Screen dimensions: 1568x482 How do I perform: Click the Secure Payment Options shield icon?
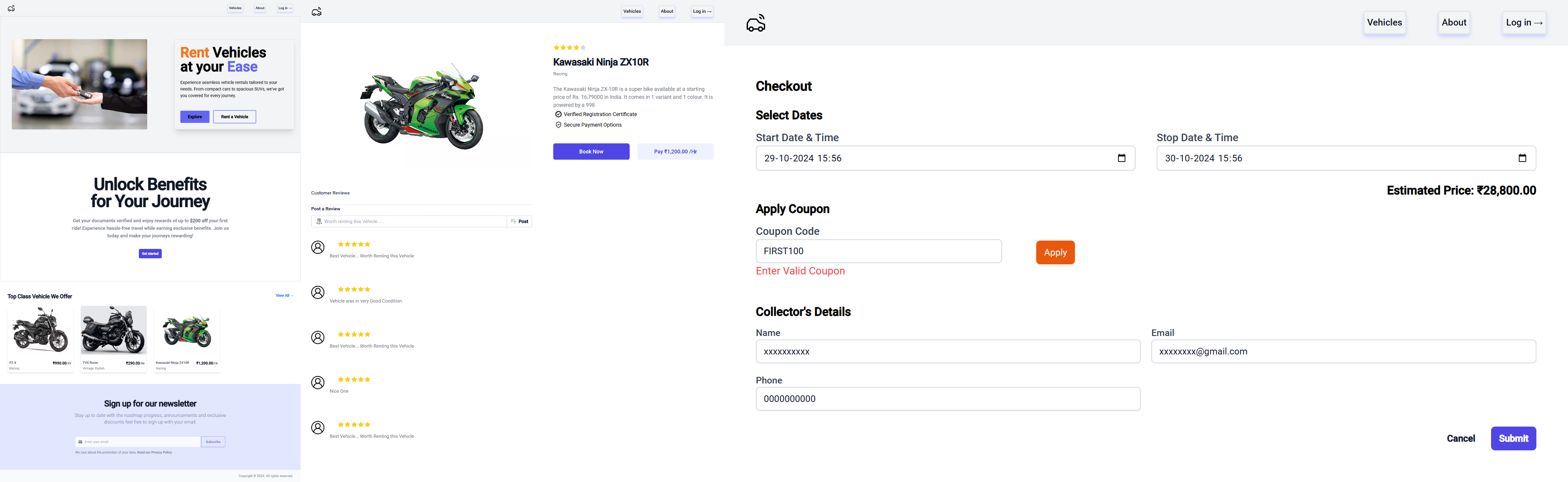click(x=558, y=125)
